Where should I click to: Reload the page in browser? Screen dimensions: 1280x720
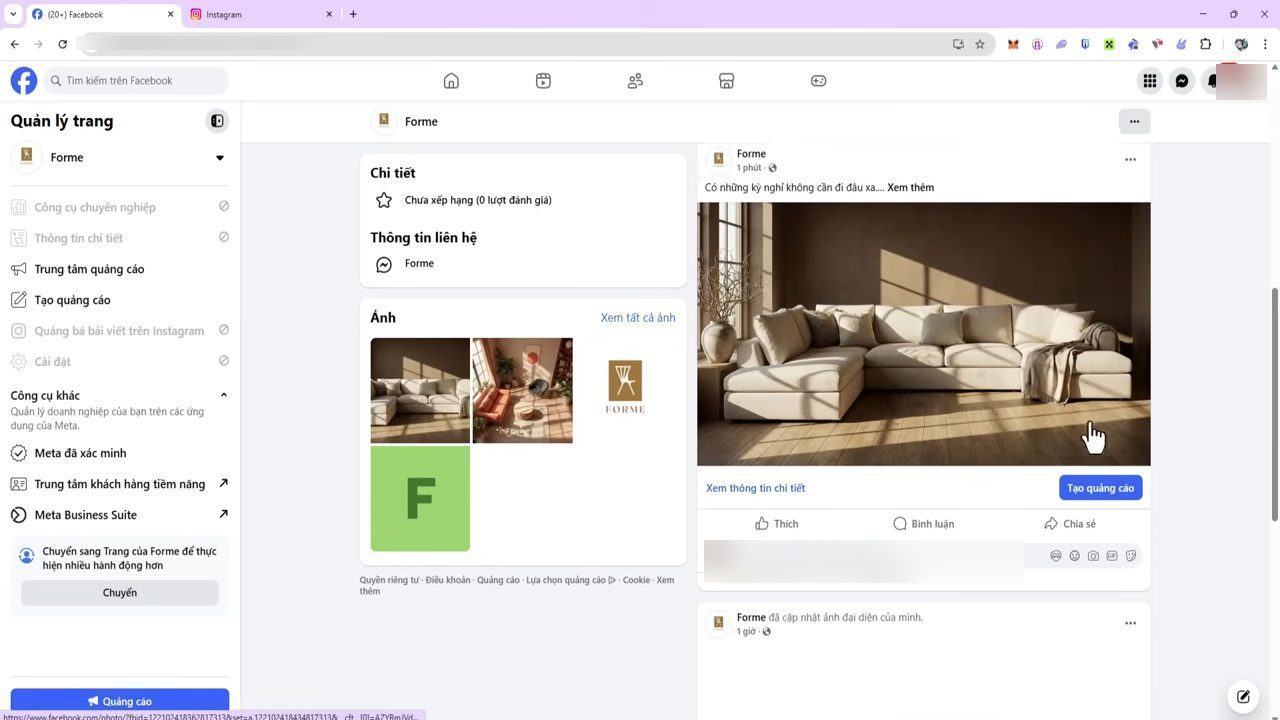(x=62, y=44)
